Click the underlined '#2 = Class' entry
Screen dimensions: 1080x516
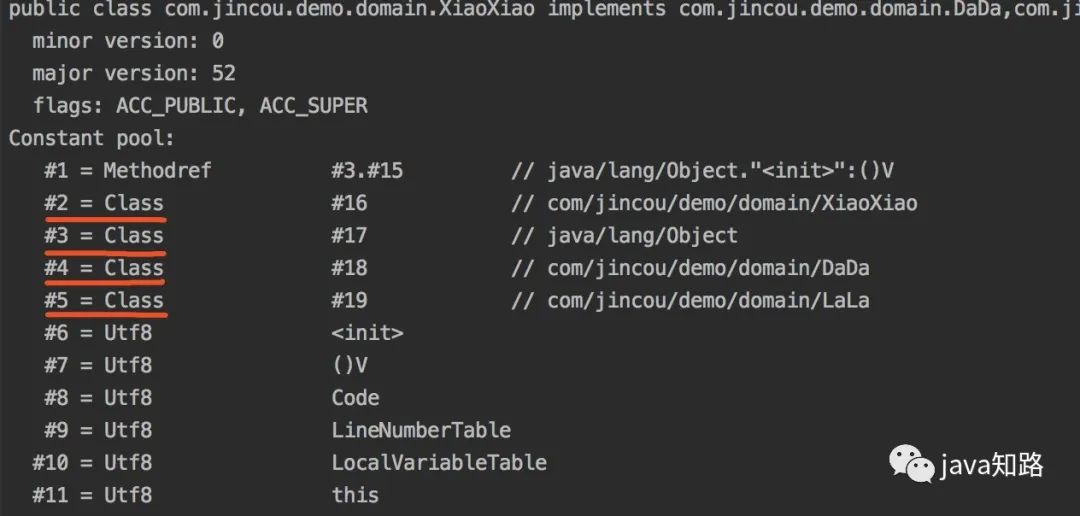click(x=104, y=203)
